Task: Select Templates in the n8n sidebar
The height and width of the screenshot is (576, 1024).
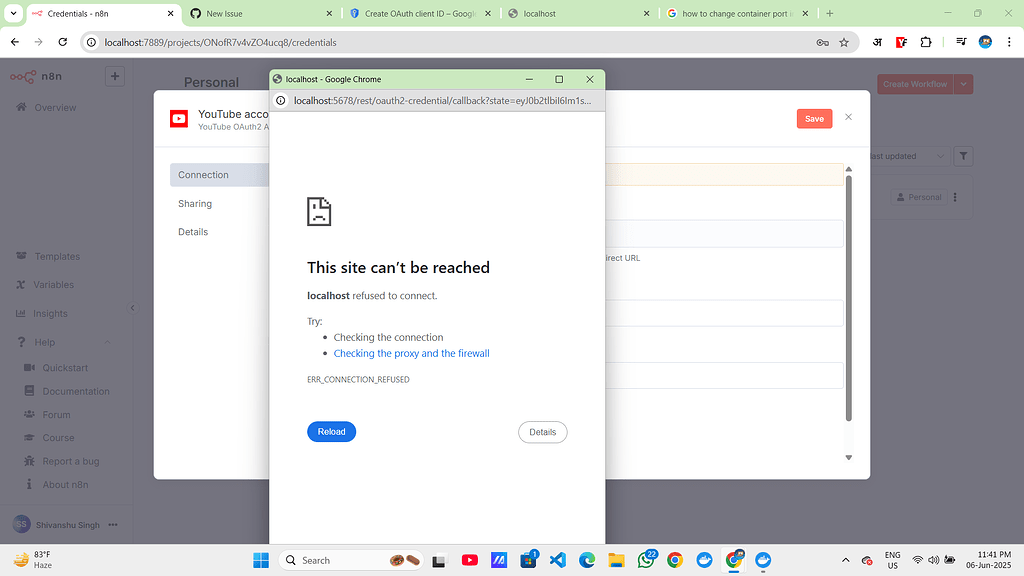Action: point(59,256)
